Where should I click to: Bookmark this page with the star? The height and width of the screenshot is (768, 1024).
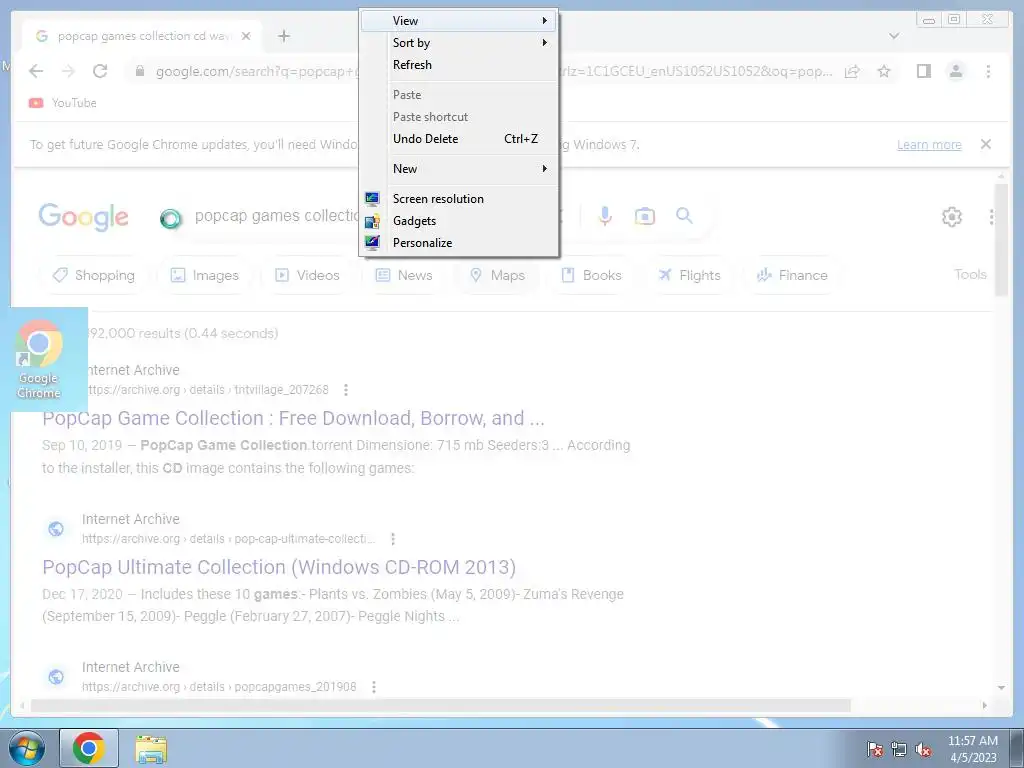pos(884,71)
